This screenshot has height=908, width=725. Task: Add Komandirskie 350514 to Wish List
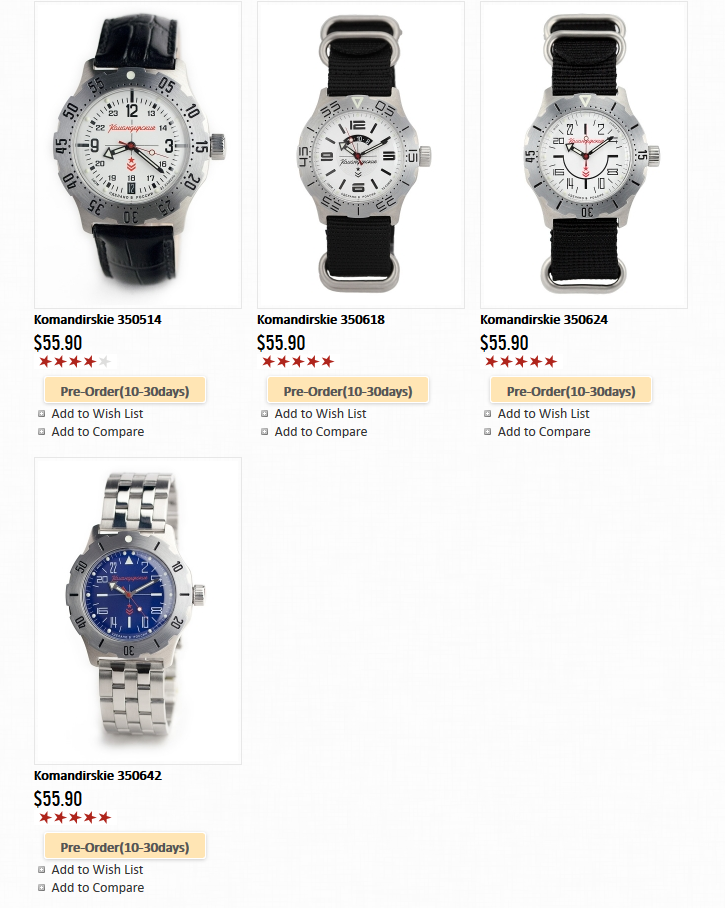(x=97, y=413)
